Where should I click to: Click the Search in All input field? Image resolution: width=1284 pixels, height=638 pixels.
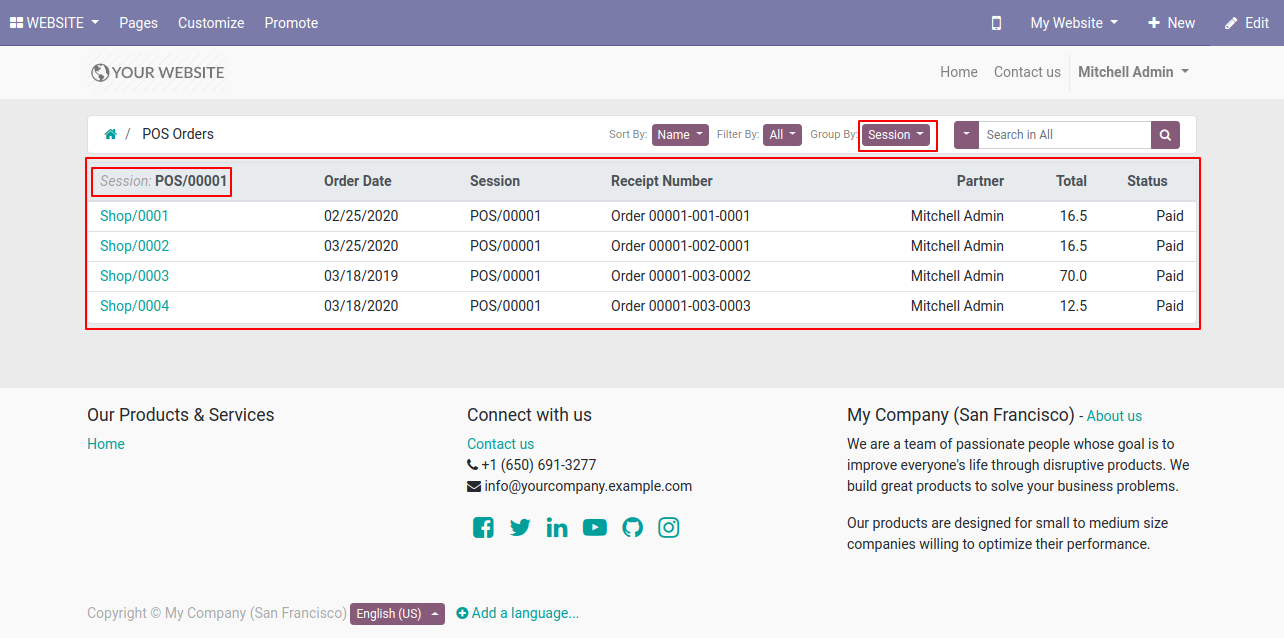pos(1065,135)
